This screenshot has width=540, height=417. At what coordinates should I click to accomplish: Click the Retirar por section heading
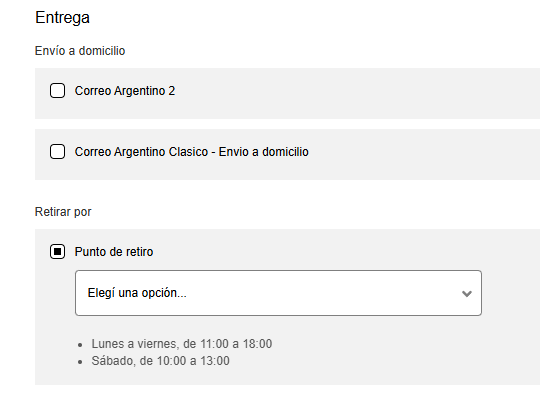pos(63,212)
